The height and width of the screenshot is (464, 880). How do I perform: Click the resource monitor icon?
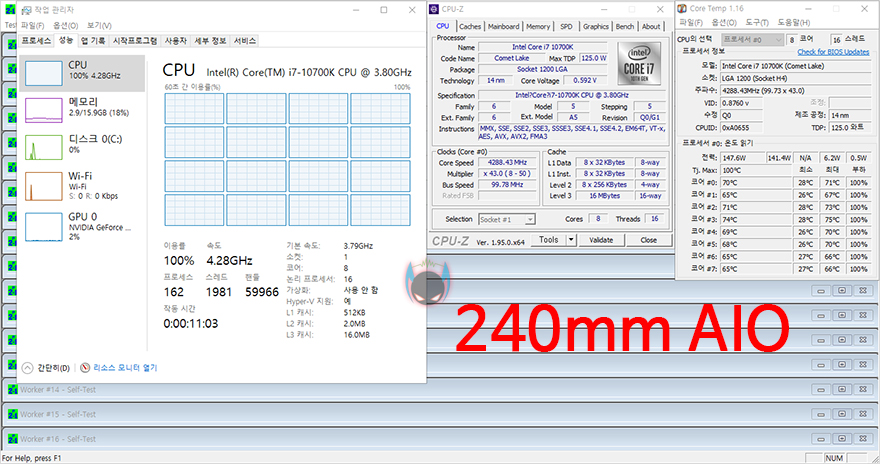pyautogui.click(x=85, y=368)
